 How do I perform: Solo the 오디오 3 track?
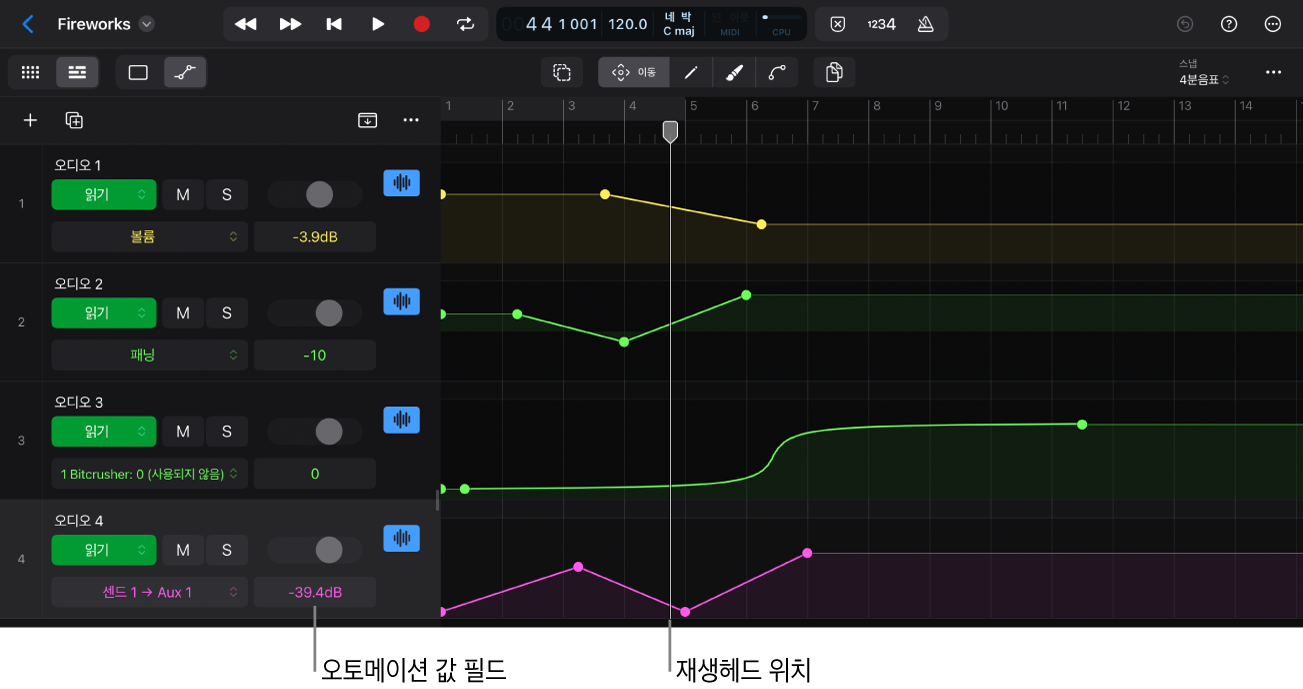(227, 432)
